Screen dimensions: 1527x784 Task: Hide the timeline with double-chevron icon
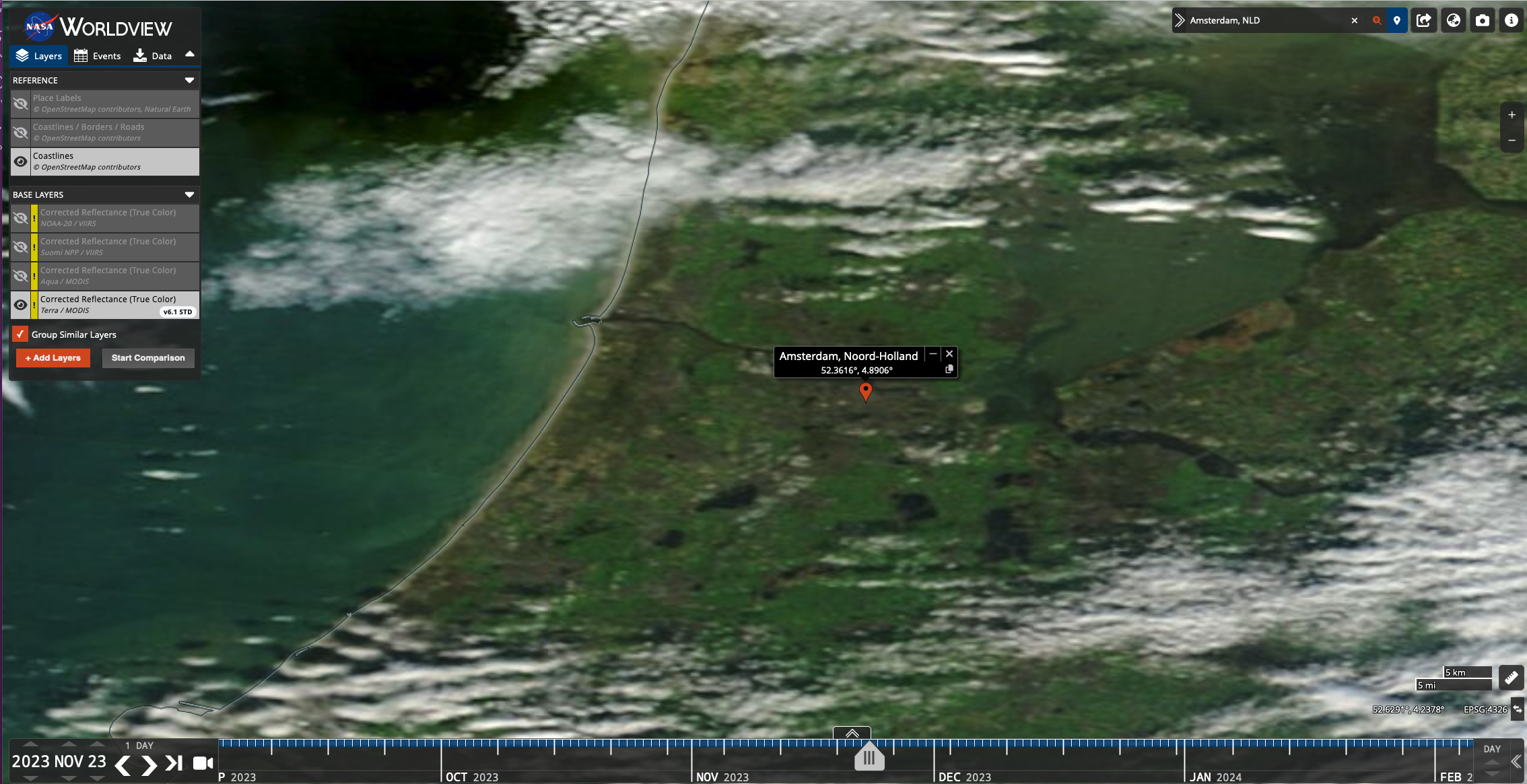[1516, 761]
